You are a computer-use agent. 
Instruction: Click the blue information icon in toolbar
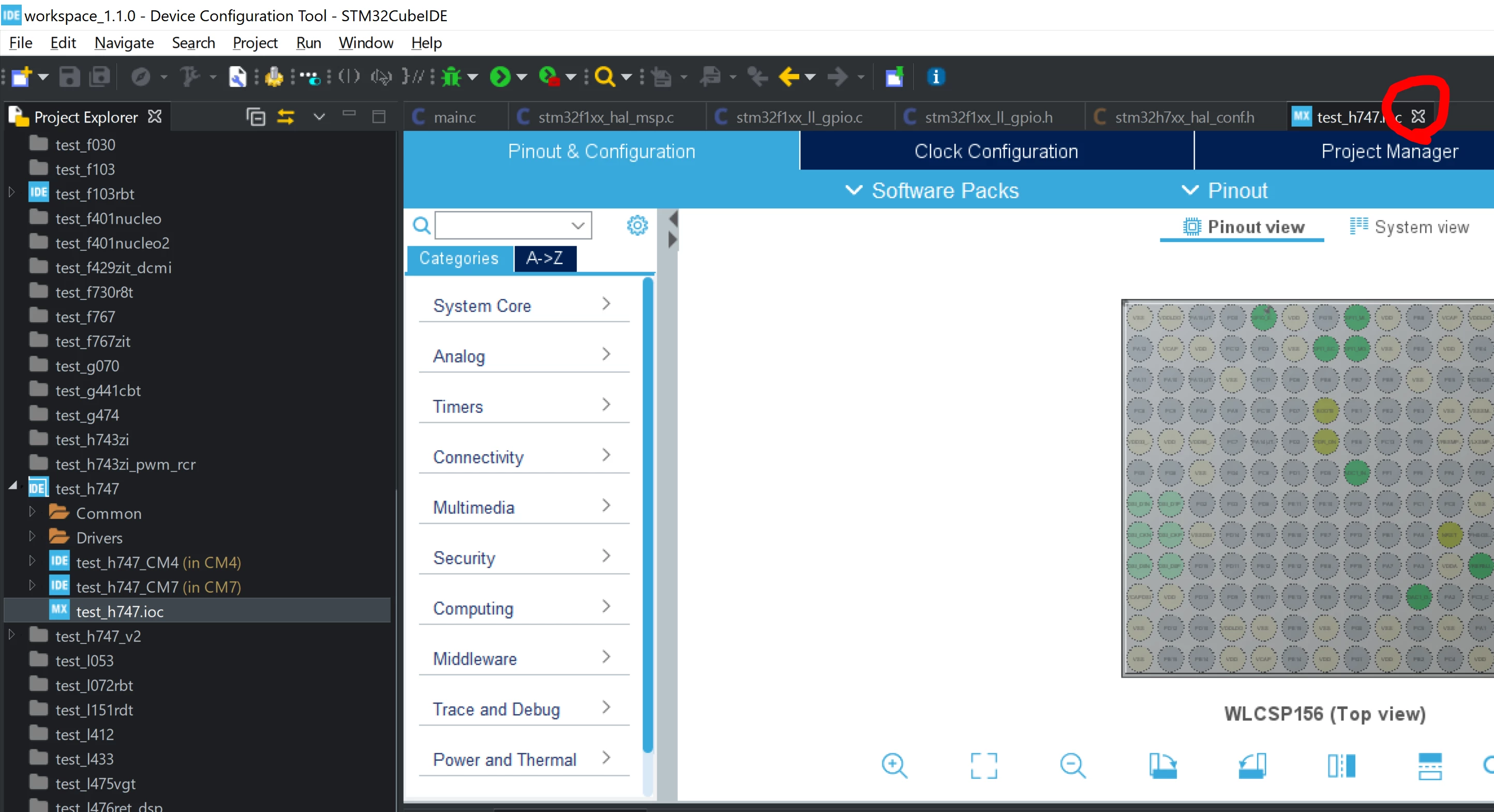pyautogui.click(x=935, y=77)
